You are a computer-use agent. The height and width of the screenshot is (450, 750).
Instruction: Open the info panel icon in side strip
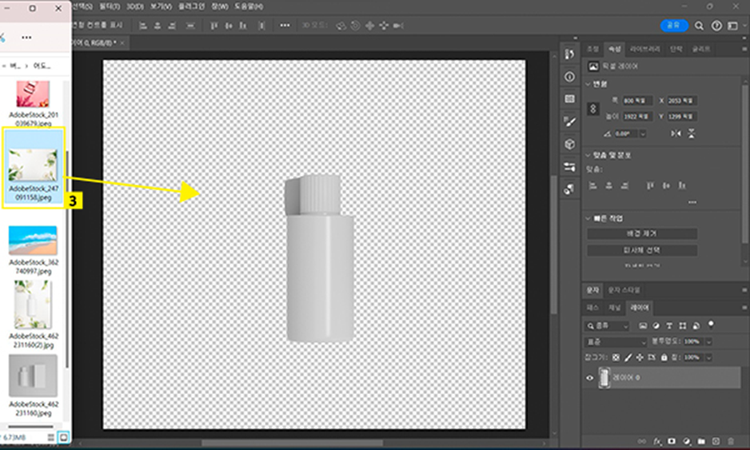coord(569,76)
